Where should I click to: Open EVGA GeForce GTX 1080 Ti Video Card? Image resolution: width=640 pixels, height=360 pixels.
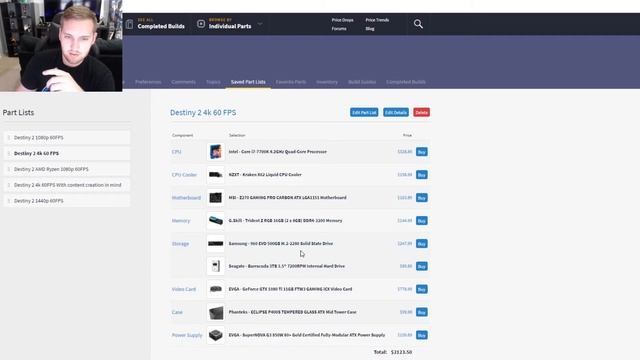290,289
